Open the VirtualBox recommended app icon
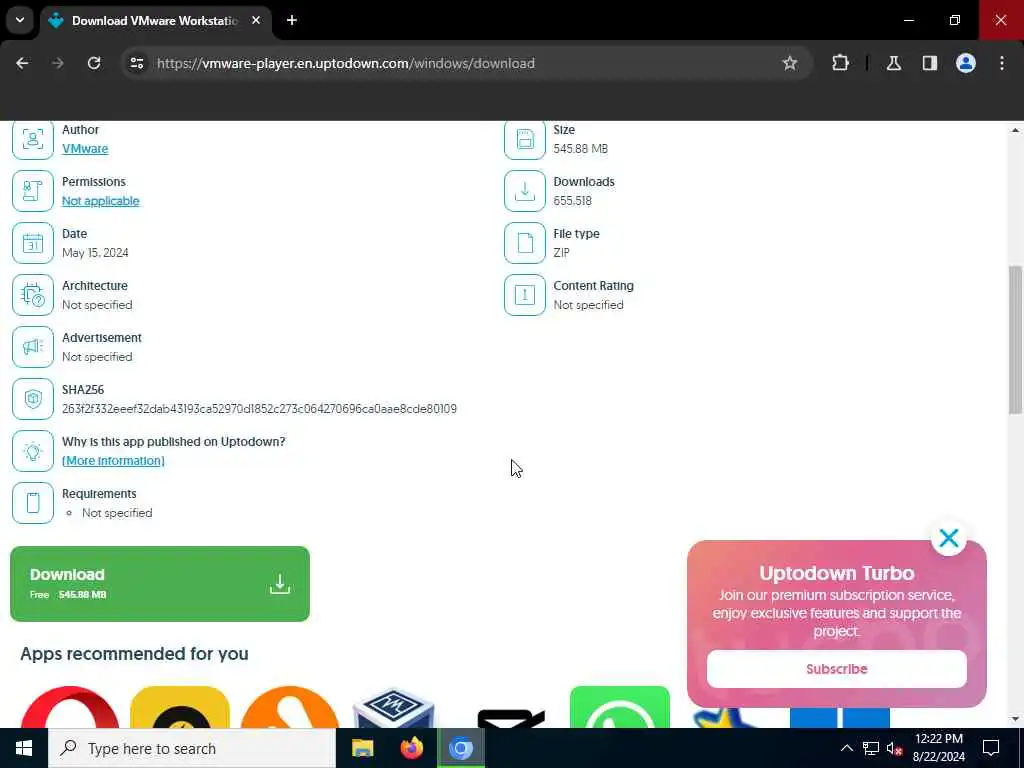 (x=393, y=708)
